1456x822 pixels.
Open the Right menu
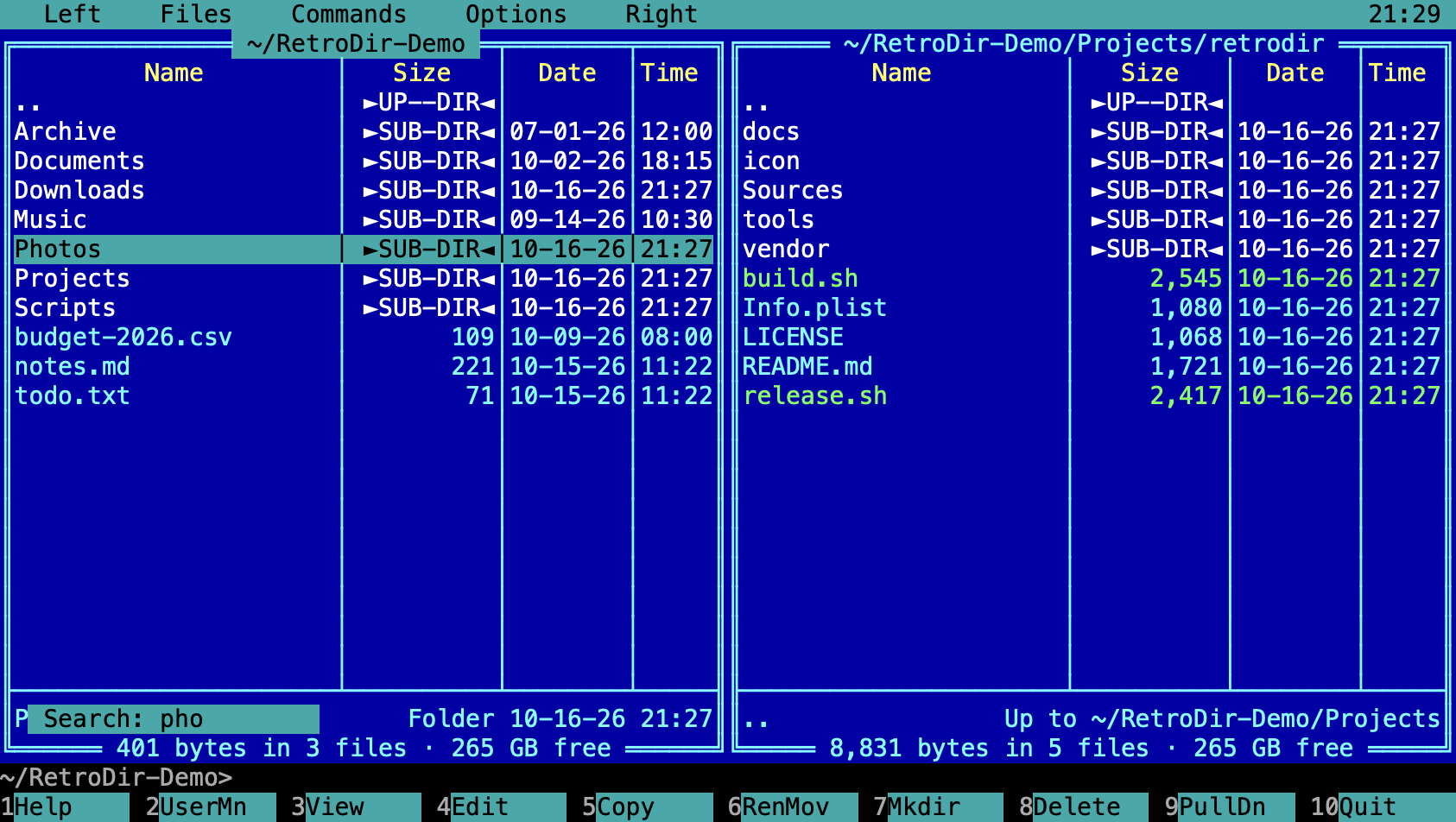[x=662, y=14]
